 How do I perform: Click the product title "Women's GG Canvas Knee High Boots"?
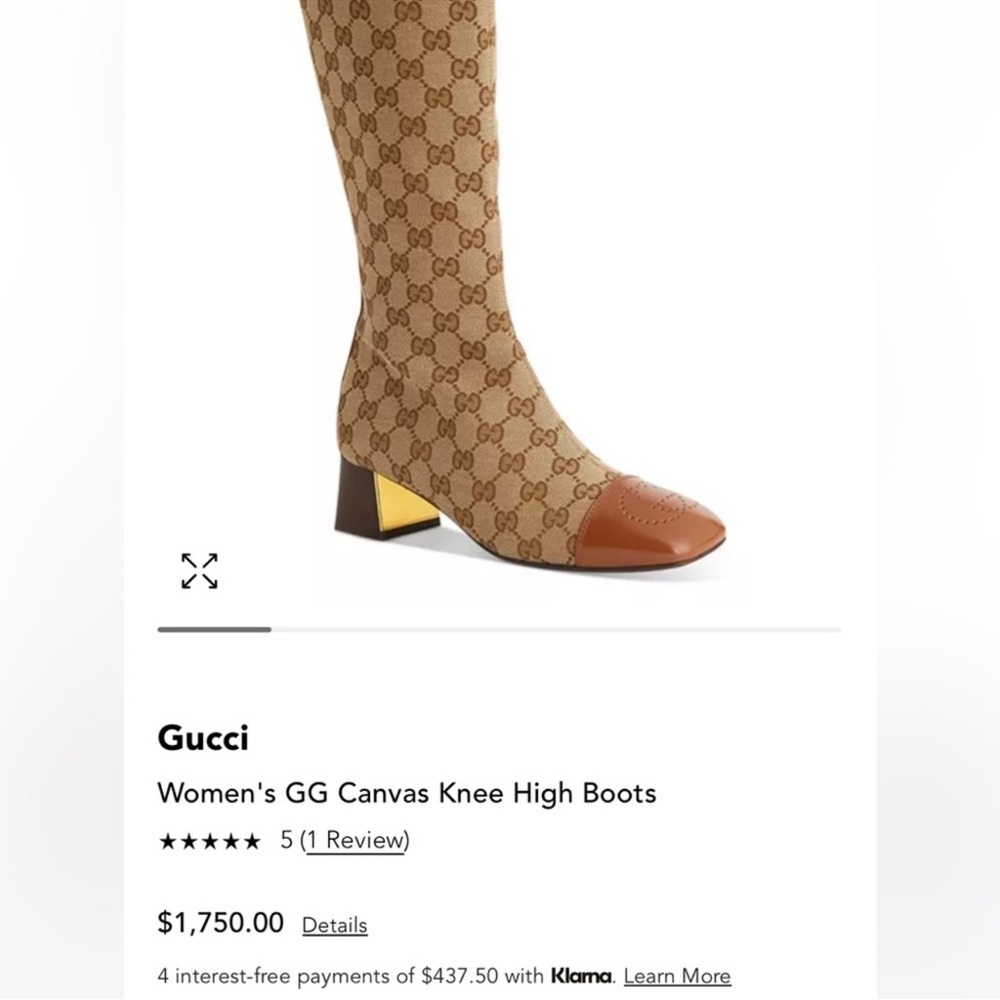click(407, 793)
